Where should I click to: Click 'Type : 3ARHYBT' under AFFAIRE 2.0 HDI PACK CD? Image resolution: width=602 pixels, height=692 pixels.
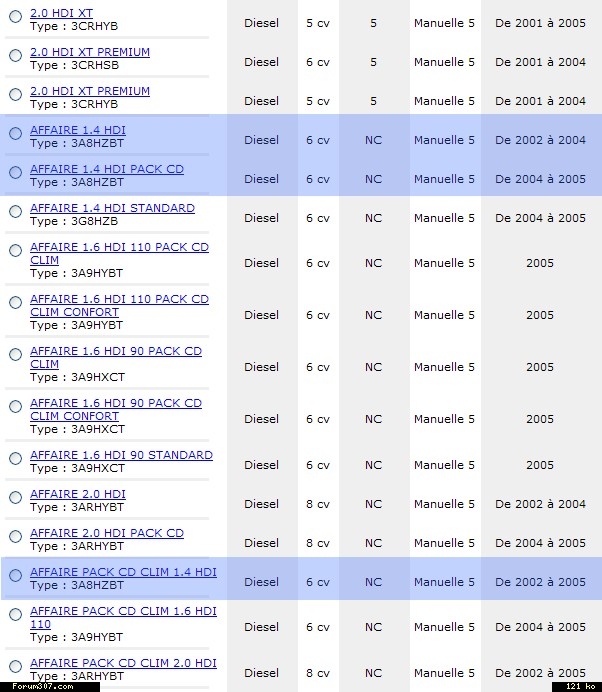pos(77,546)
